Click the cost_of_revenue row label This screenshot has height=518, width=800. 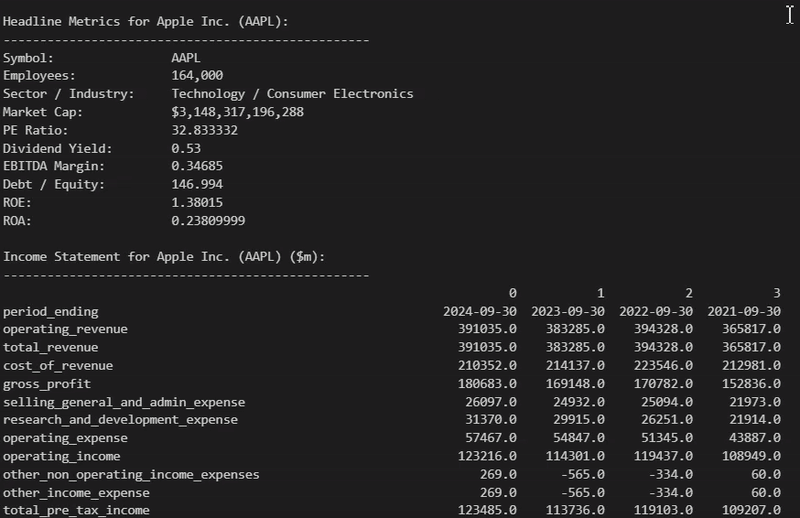[58, 366]
